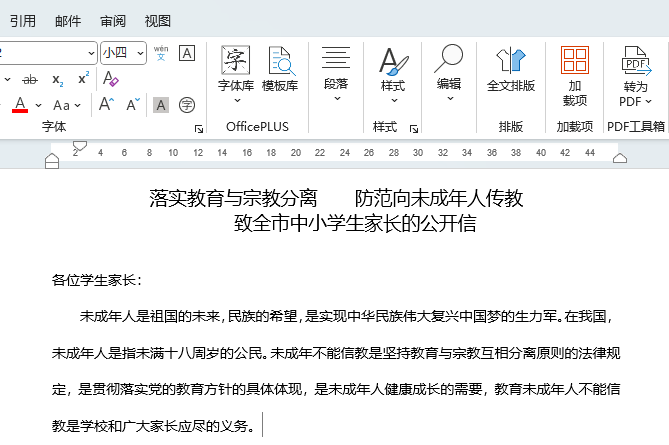The image size is (669, 445).
Task: Decrease font size icon
Action: tap(133, 105)
